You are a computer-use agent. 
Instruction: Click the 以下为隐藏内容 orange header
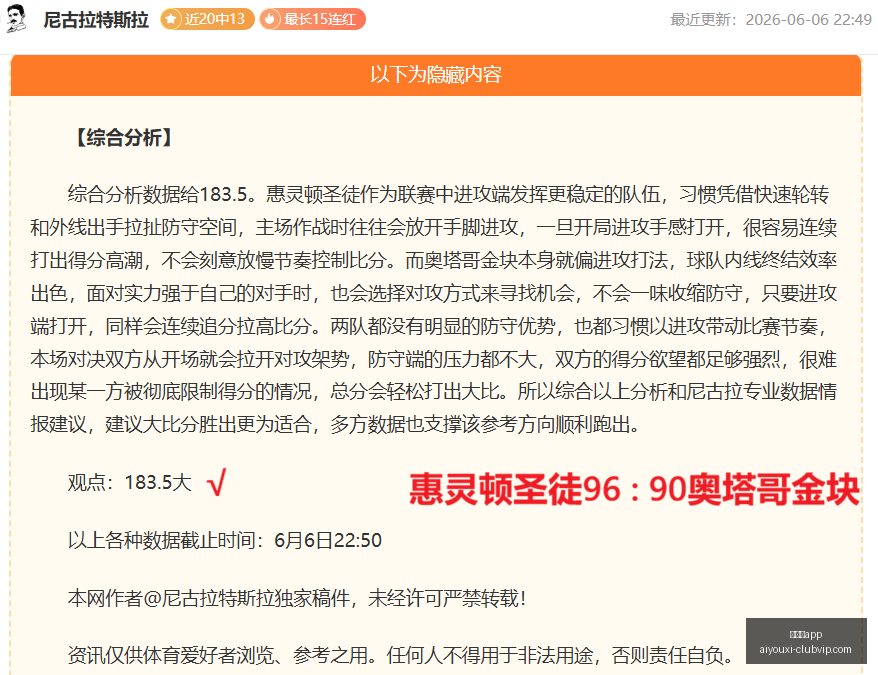tap(436, 75)
